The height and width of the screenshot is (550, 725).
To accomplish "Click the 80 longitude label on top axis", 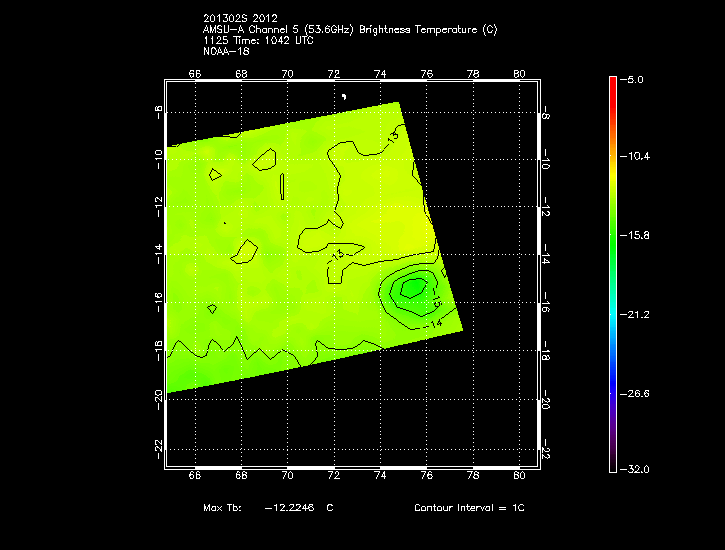I will pyautogui.click(x=519, y=73).
